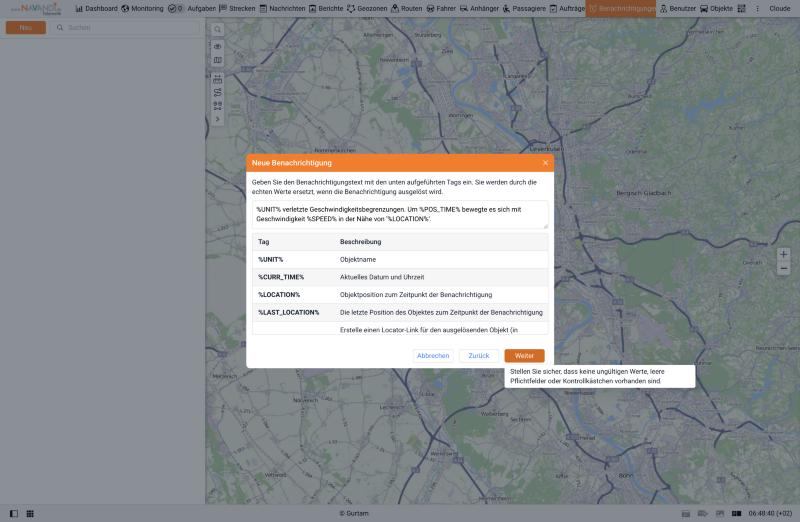Click the notification text input area

tap(400, 214)
